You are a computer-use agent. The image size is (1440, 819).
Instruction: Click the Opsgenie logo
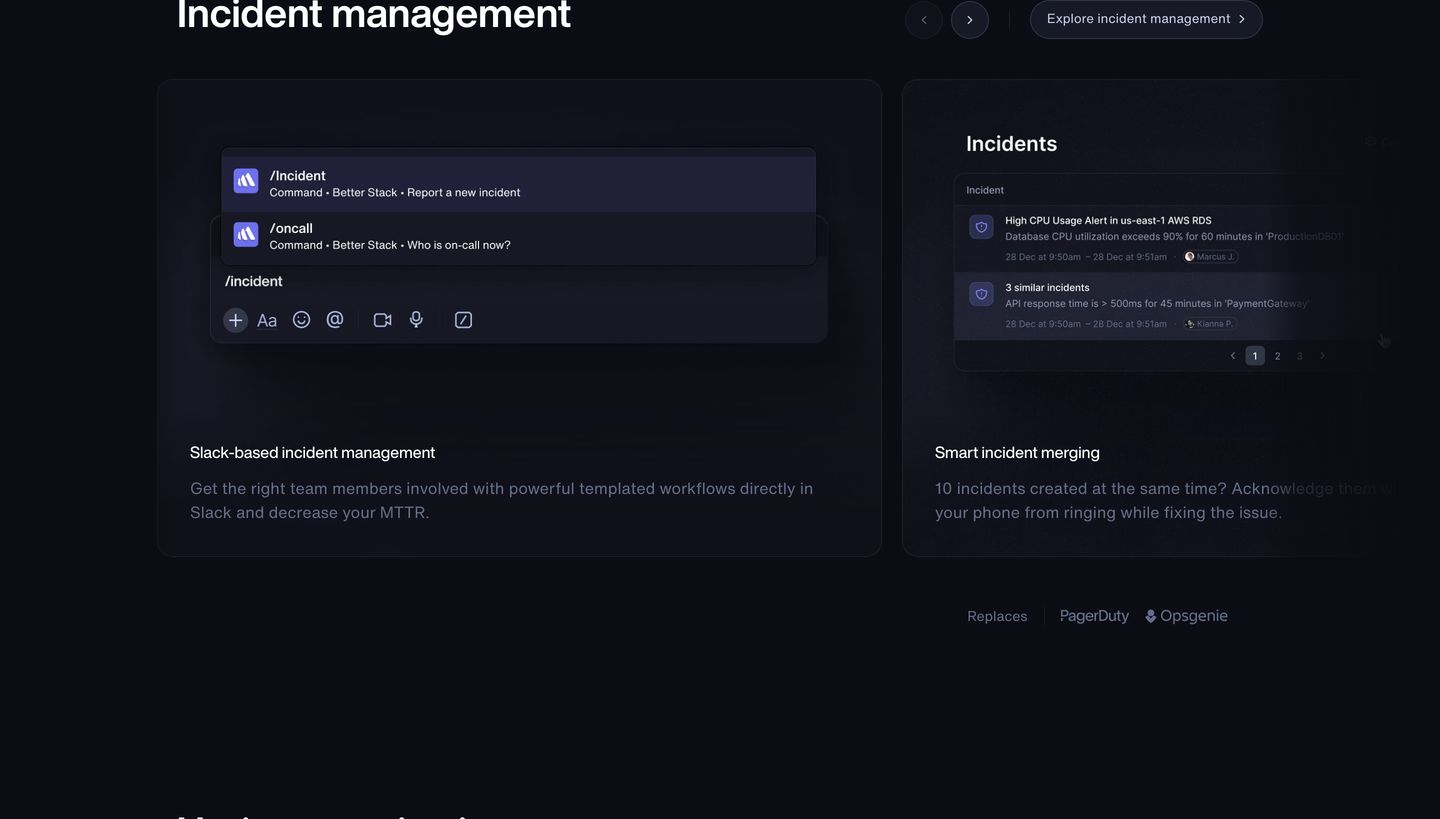click(x=1187, y=616)
